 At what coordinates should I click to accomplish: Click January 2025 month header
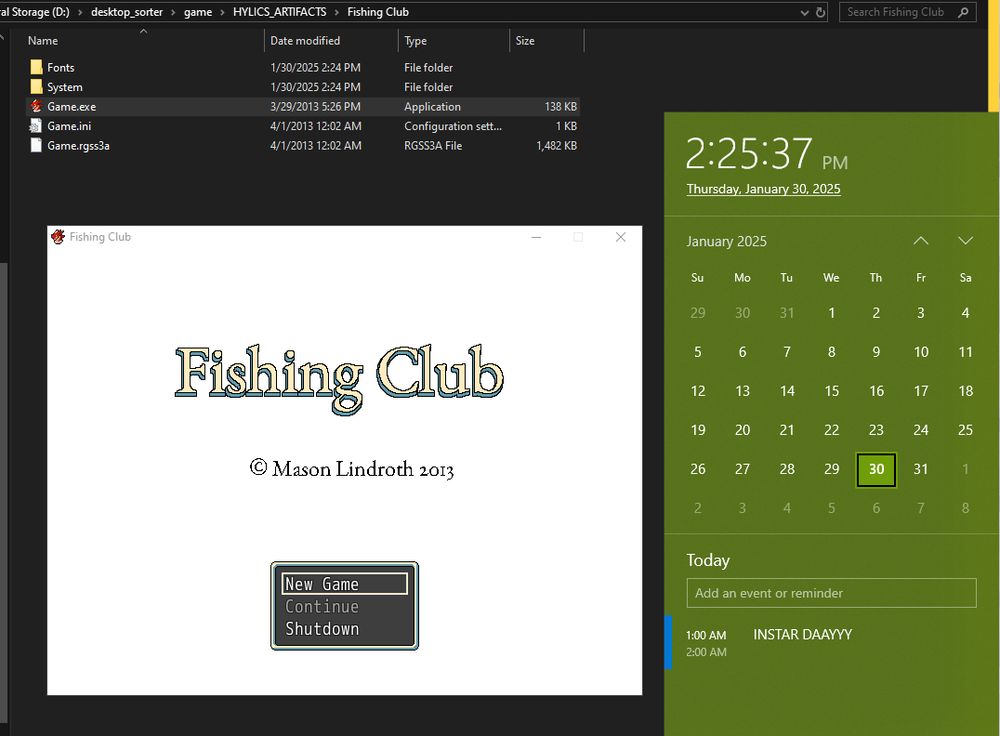tap(726, 241)
